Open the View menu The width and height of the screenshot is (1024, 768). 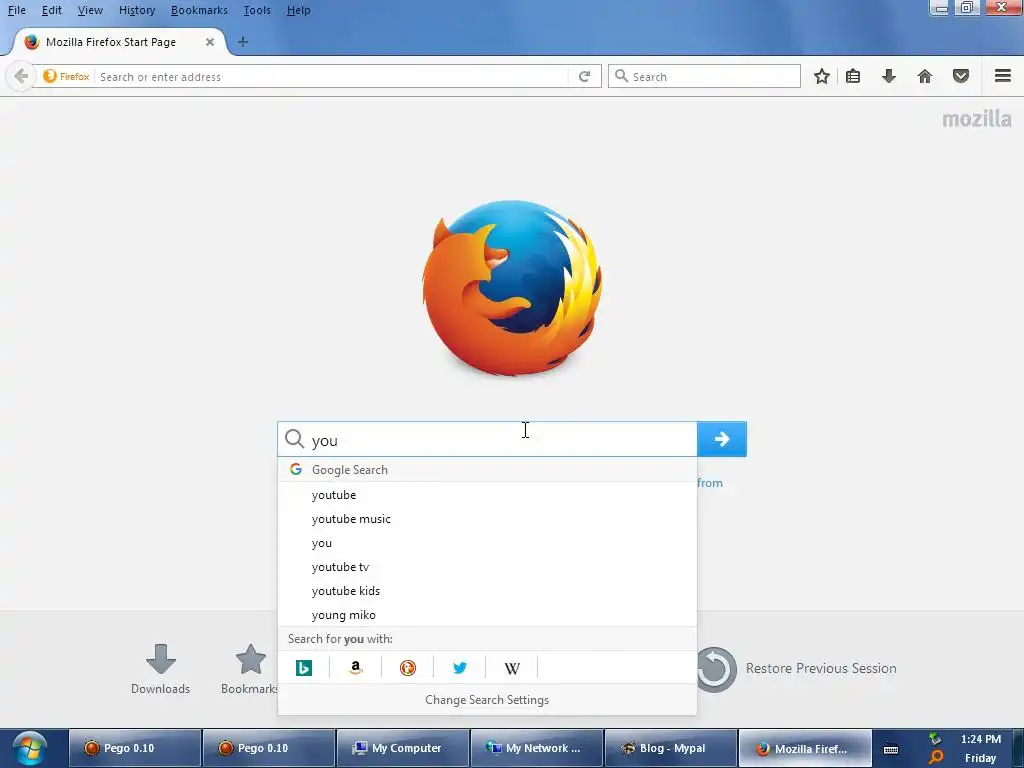pos(90,10)
